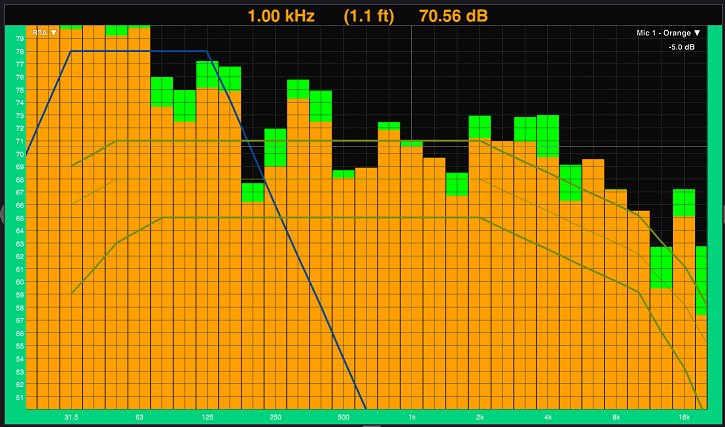The width and height of the screenshot is (725, 427).
Task: Select the 63 frequency axis label
Action: pyautogui.click(x=139, y=417)
